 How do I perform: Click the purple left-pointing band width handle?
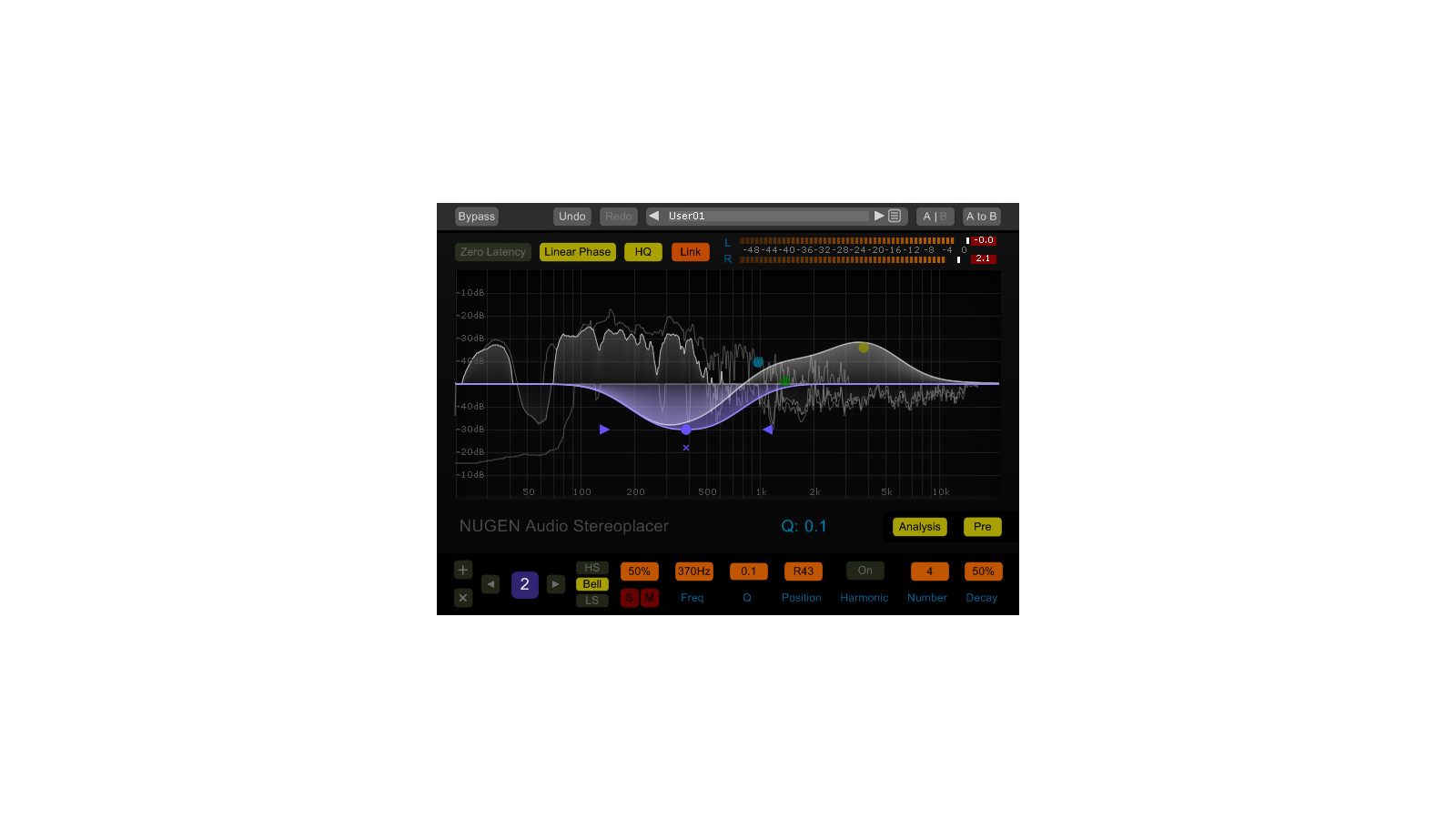pyautogui.click(x=767, y=430)
